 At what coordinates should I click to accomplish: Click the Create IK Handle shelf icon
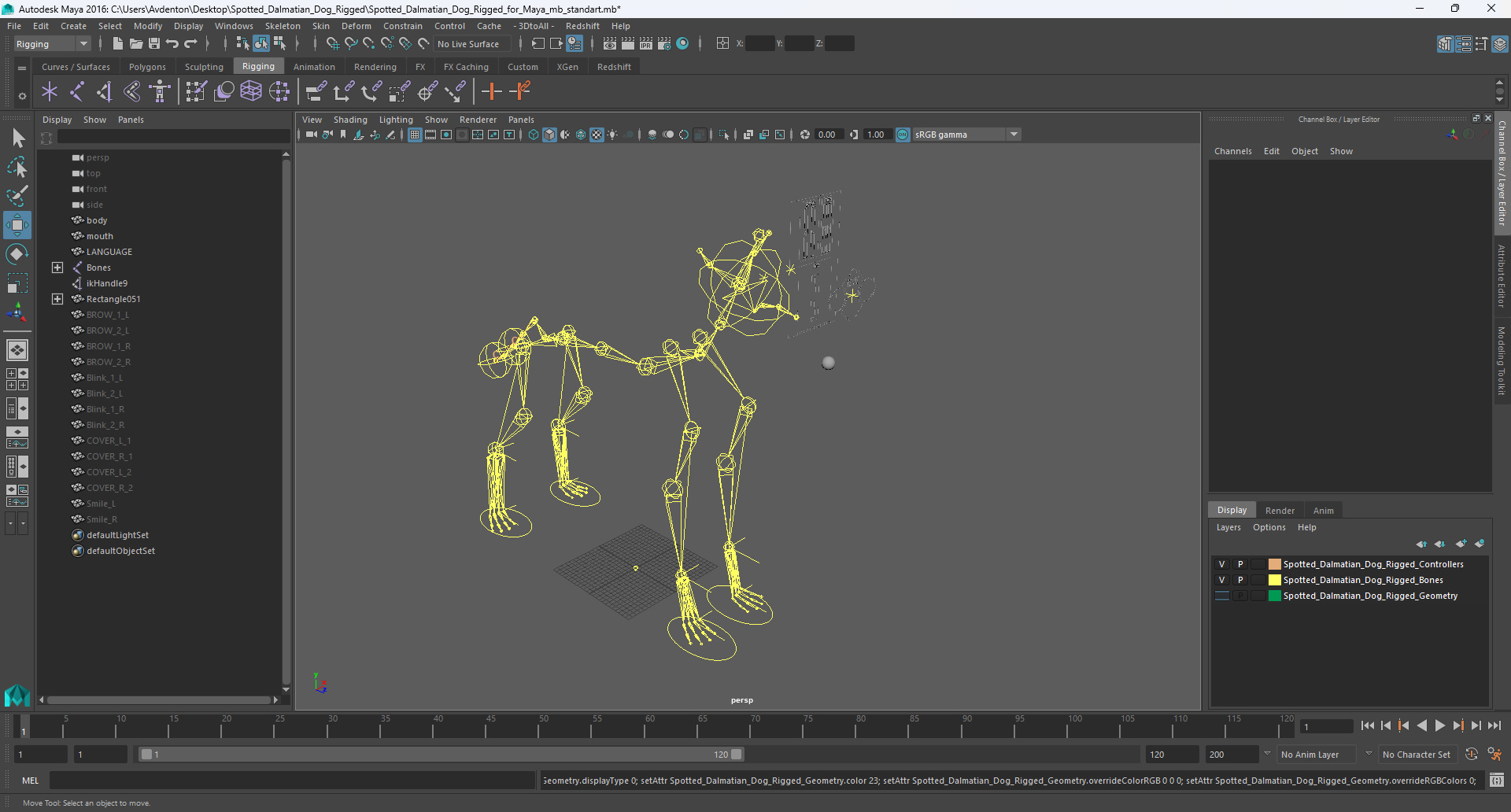pos(104,92)
